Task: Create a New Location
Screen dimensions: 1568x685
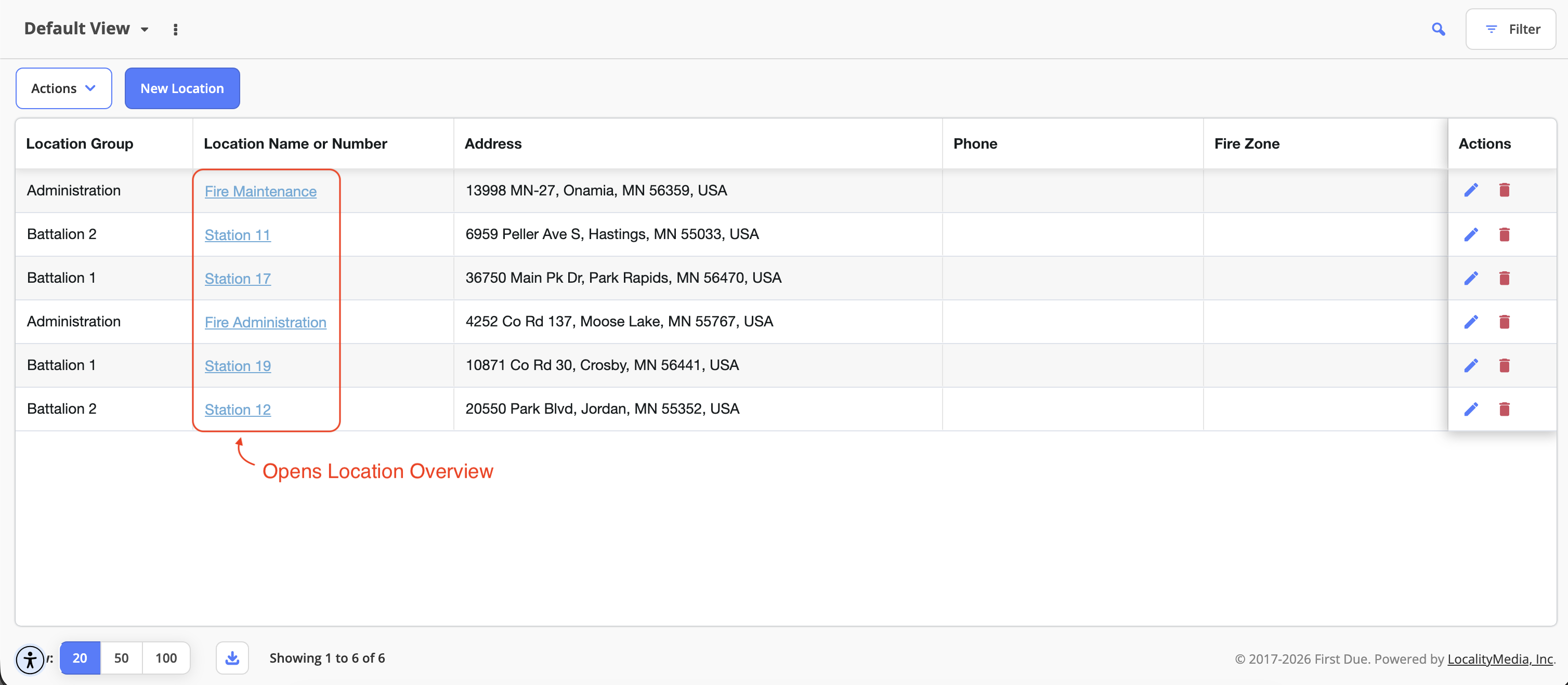Action: click(182, 88)
